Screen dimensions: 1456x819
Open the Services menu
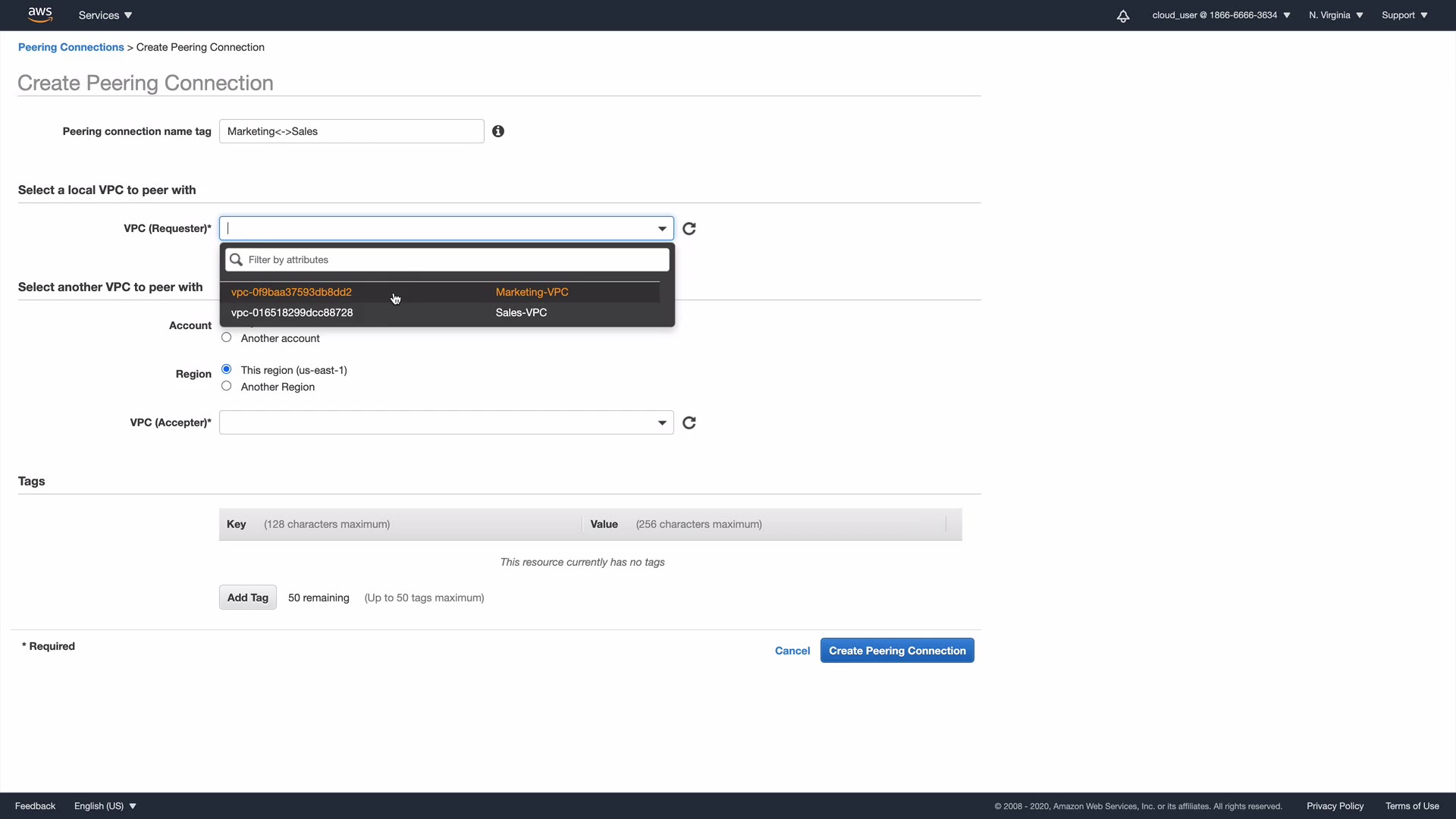105,15
